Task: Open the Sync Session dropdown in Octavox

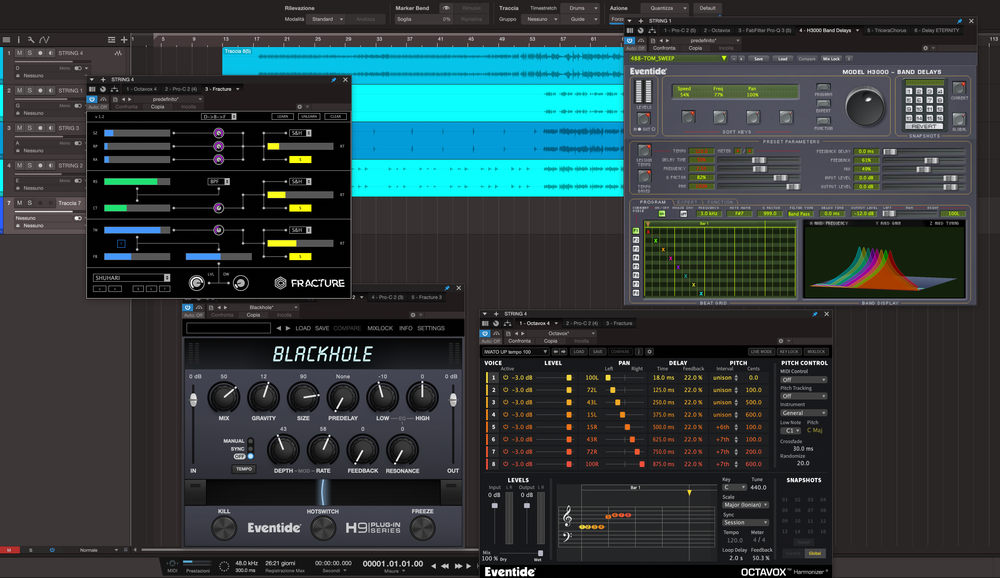Action: point(746,522)
